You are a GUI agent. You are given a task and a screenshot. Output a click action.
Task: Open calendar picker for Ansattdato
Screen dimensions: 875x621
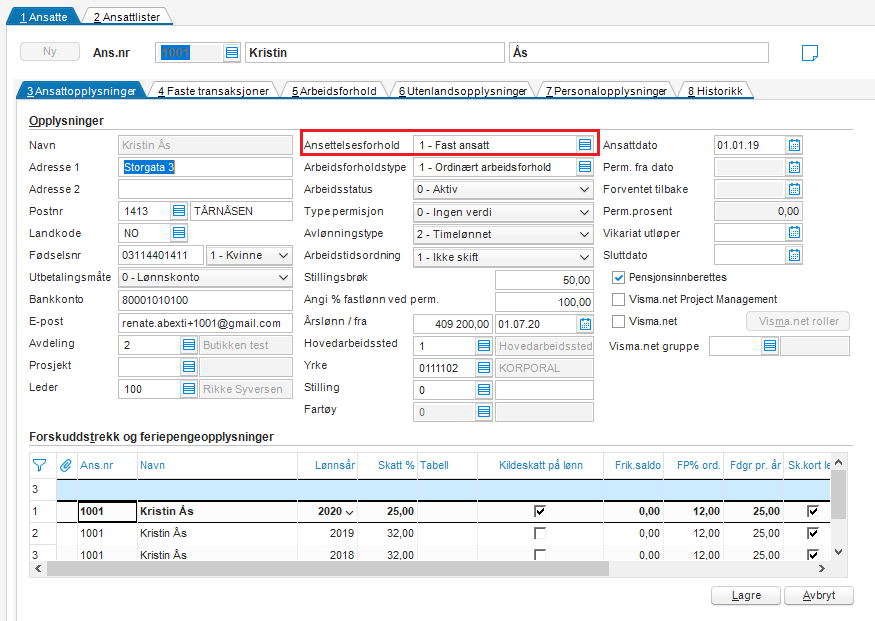click(x=794, y=145)
